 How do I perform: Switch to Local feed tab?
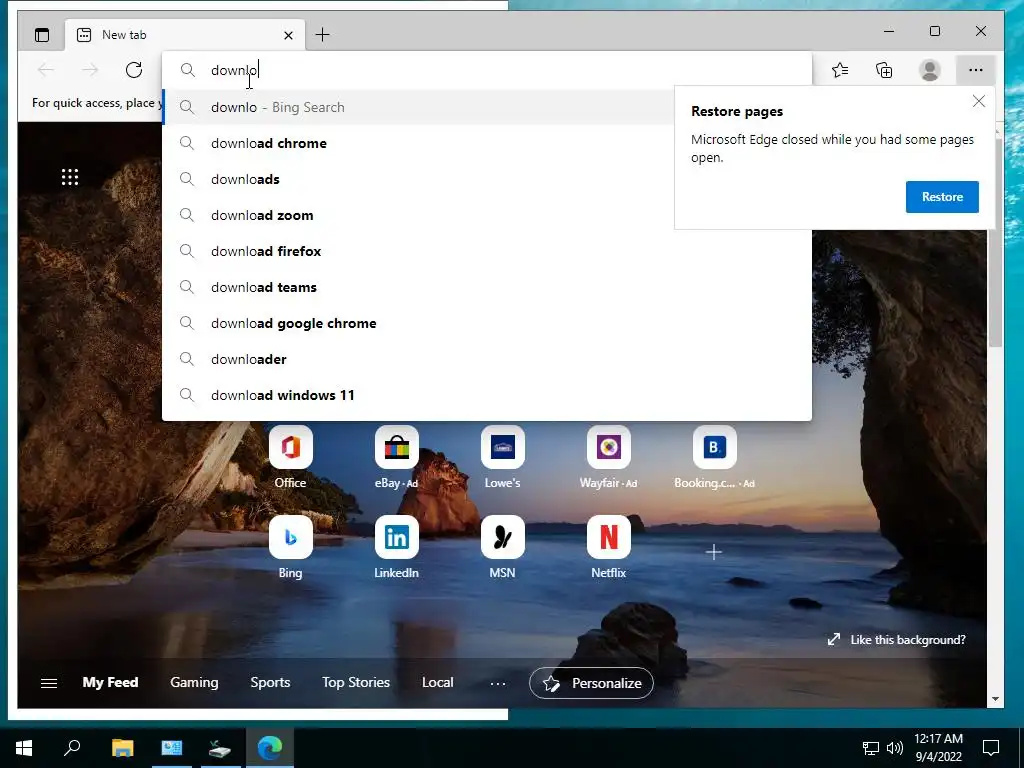click(438, 682)
